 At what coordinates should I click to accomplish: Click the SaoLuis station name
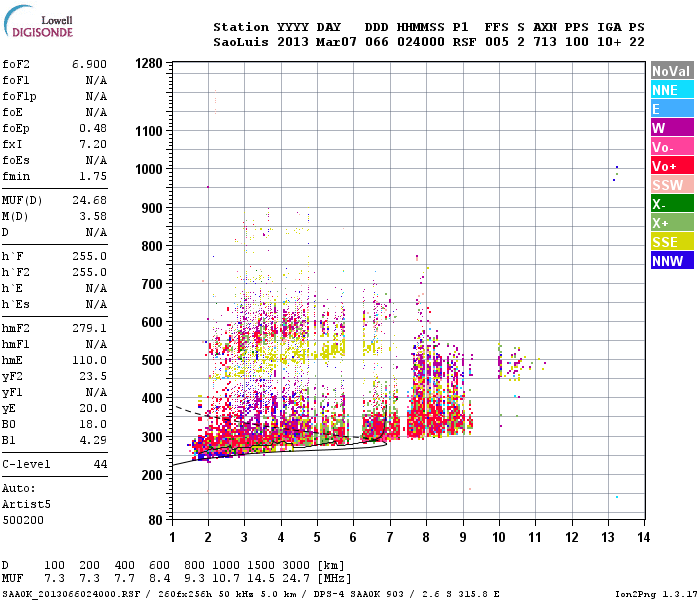pos(241,42)
